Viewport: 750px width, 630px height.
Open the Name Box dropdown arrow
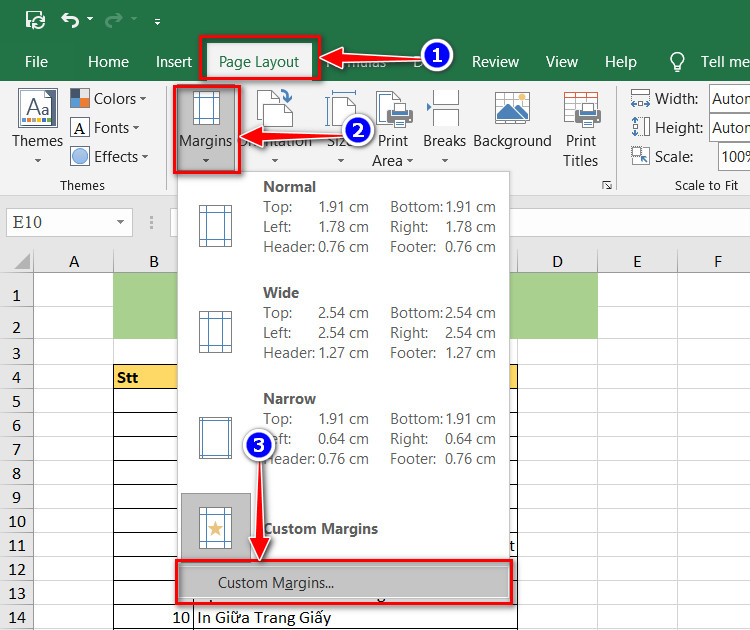[x=121, y=222]
